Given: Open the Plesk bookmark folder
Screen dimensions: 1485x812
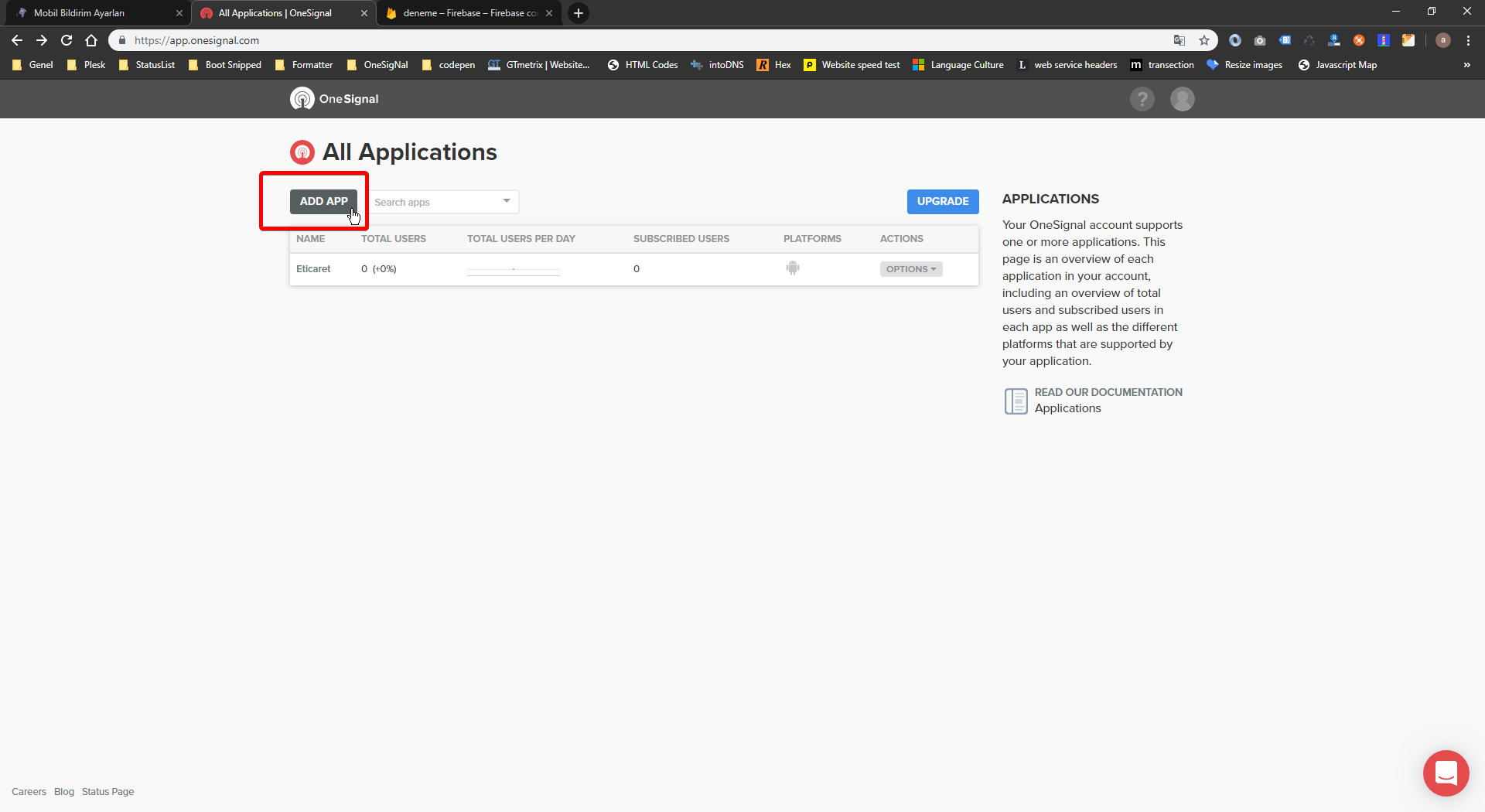Looking at the screenshot, I should click(86, 65).
